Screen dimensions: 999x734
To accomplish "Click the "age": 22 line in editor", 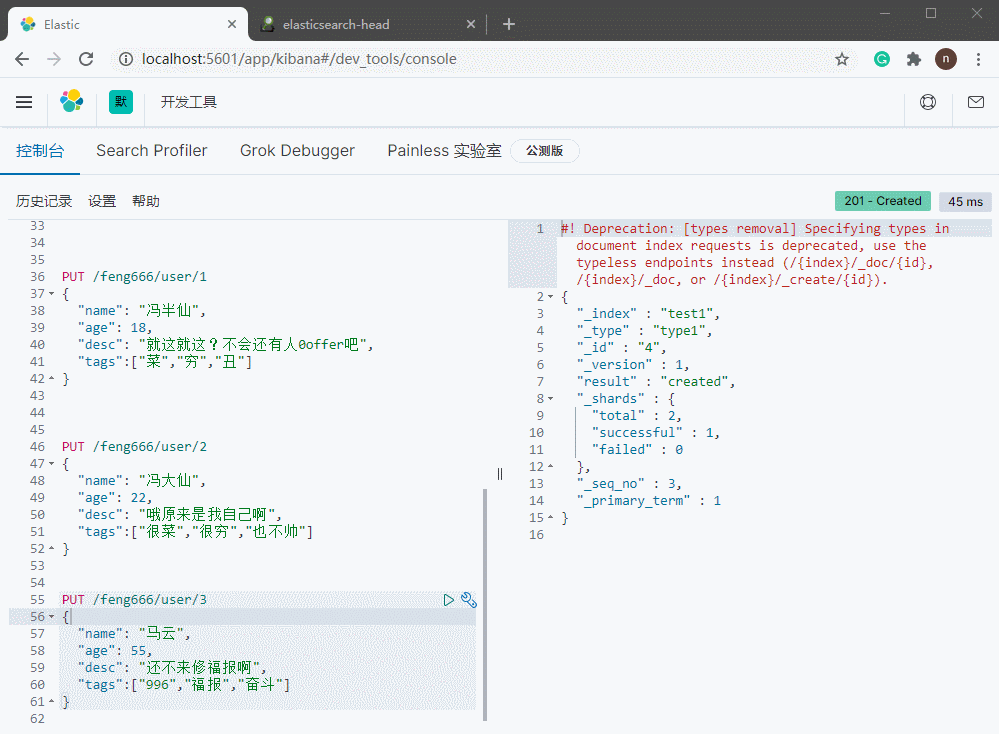I will click(x=115, y=498).
